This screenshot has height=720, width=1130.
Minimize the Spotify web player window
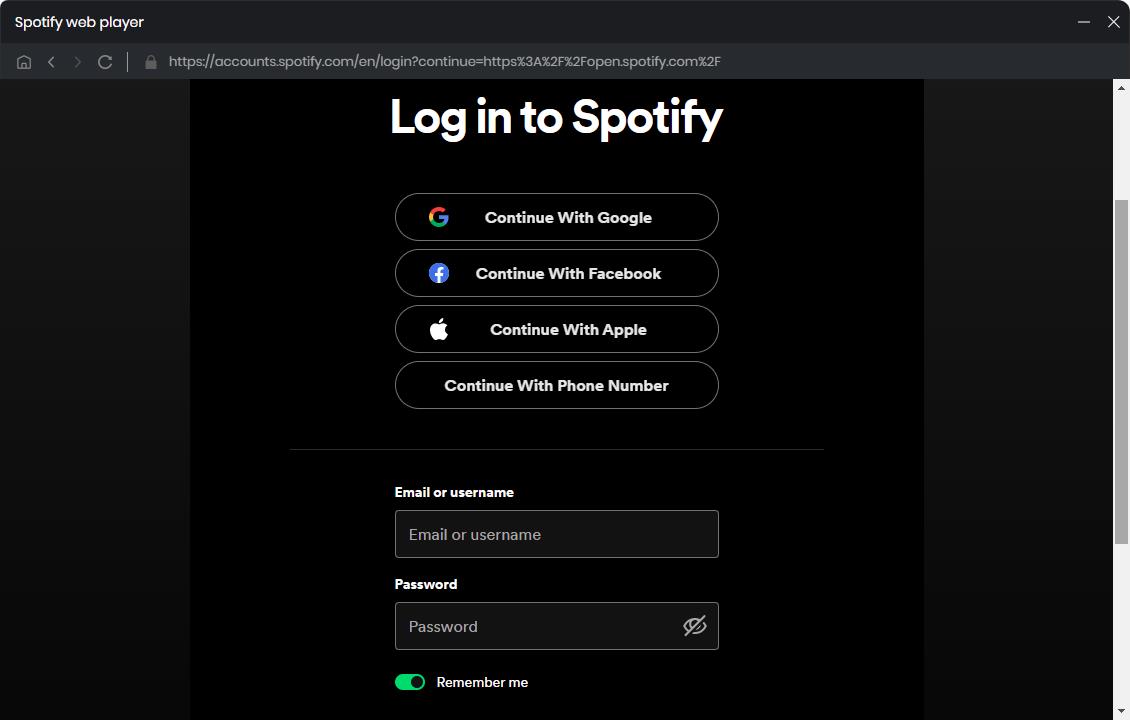tap(1083, 22)
